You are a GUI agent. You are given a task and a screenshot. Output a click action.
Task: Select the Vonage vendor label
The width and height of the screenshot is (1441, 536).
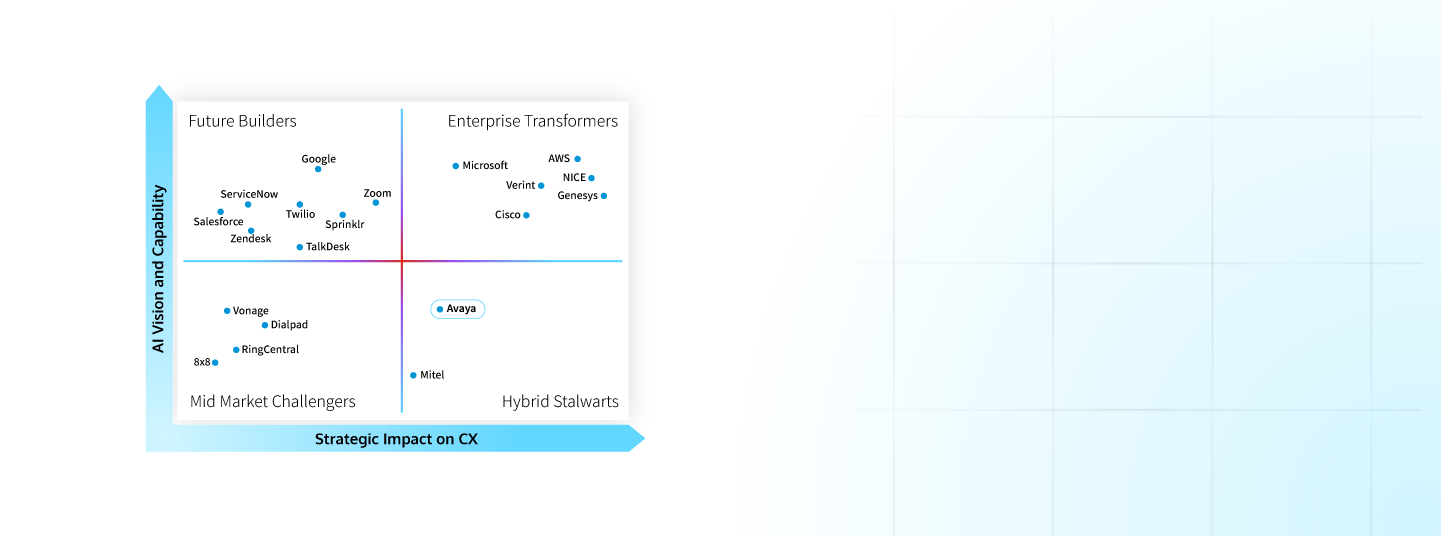(251, 311)
